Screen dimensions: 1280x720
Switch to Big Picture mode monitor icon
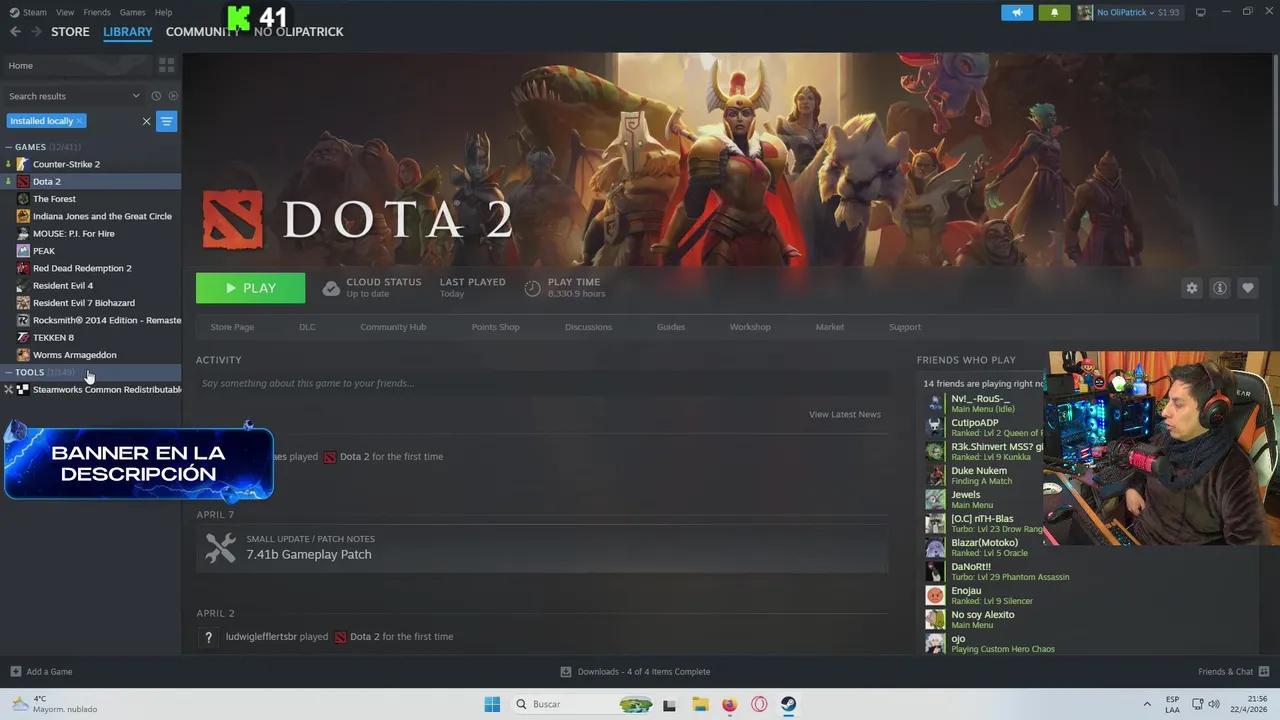[x=1201, y=12]
